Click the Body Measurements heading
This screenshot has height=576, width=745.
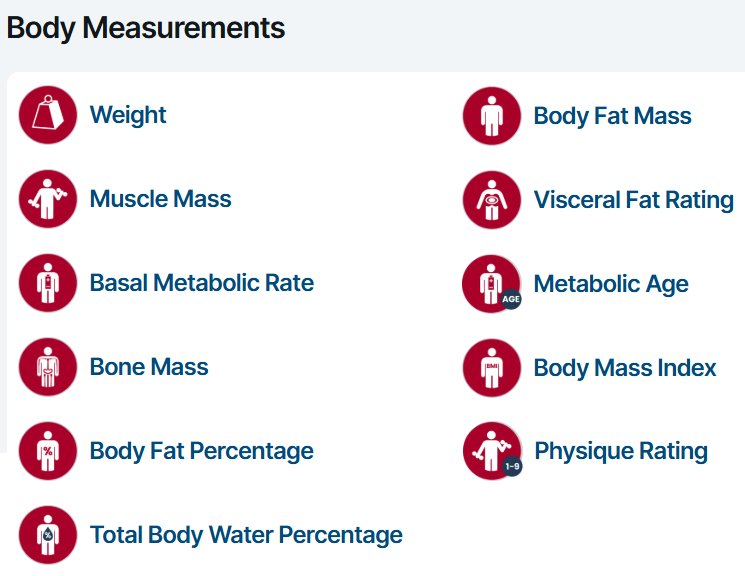click(146, 28)
